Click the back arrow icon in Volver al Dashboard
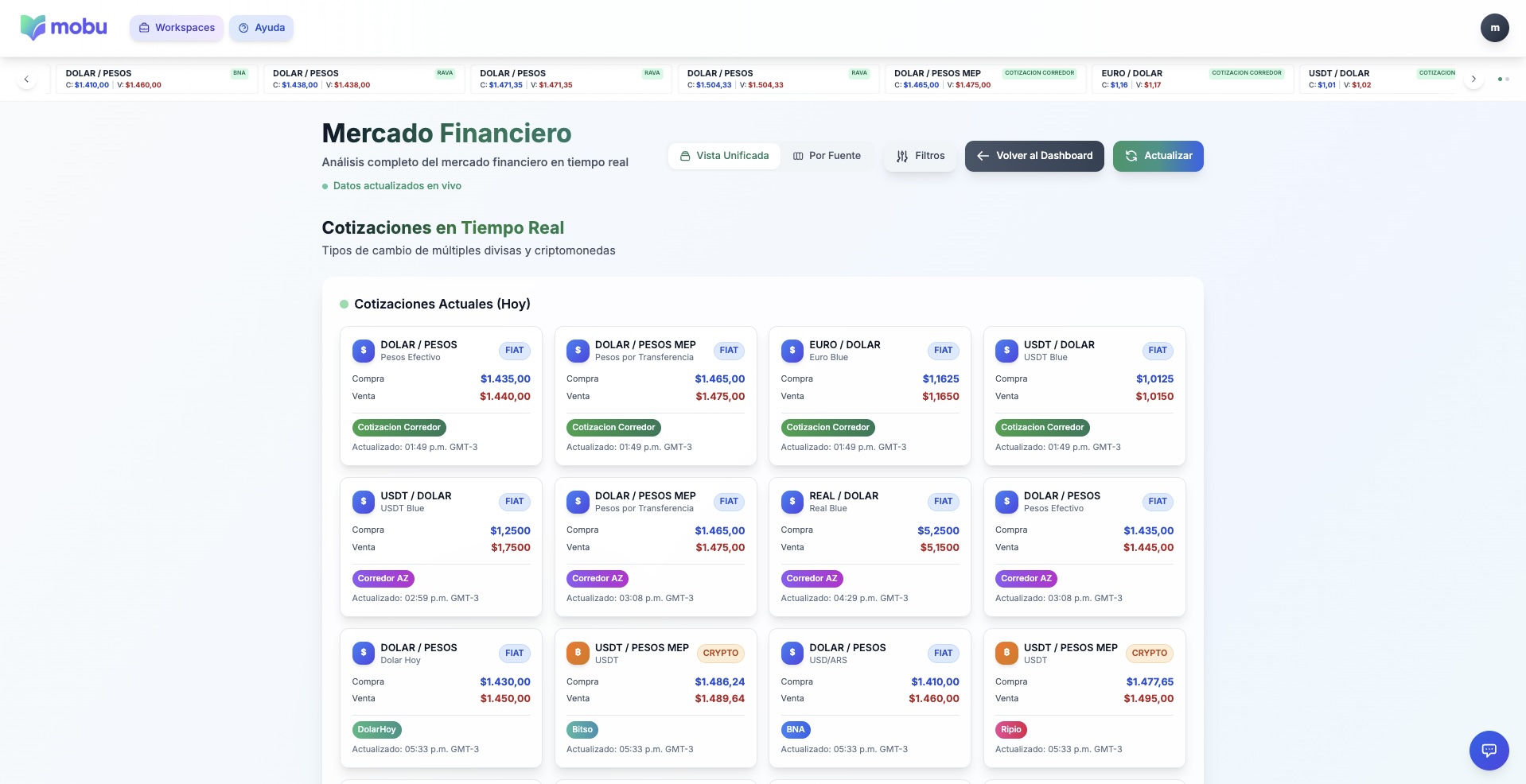 (x=983, y=156)
